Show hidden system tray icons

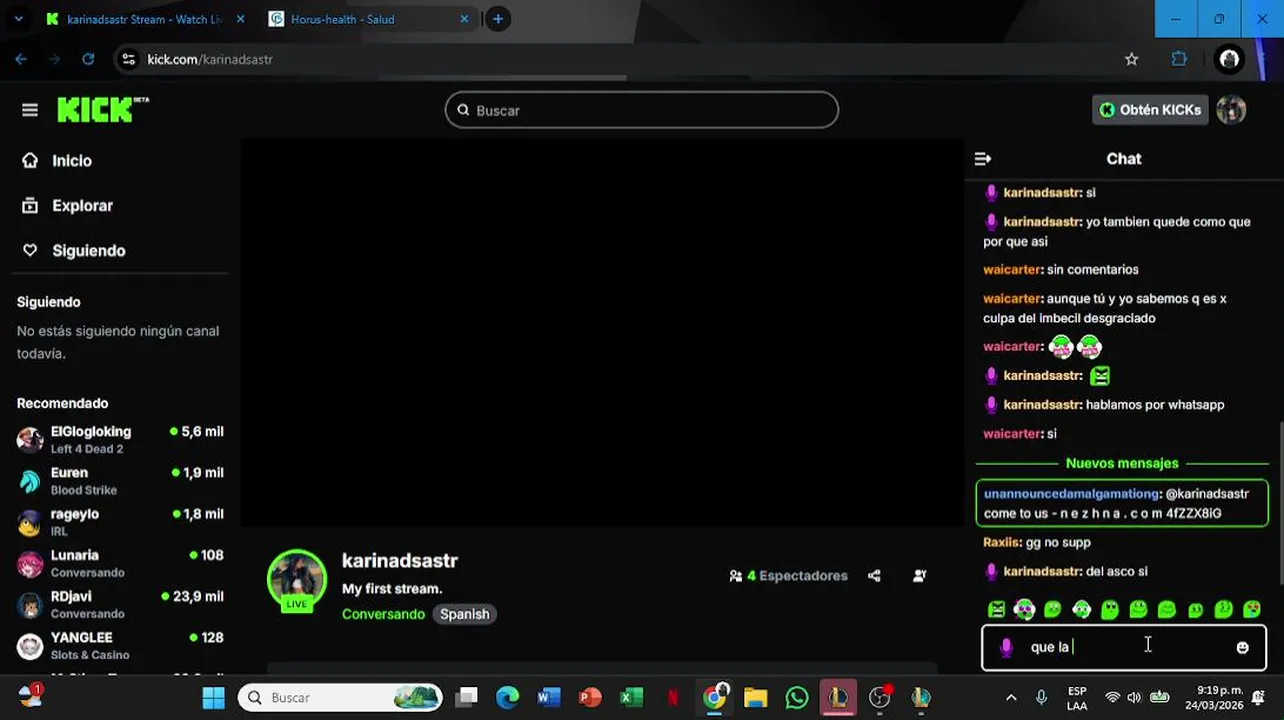pyautogui.click(x=1011, y=697)
